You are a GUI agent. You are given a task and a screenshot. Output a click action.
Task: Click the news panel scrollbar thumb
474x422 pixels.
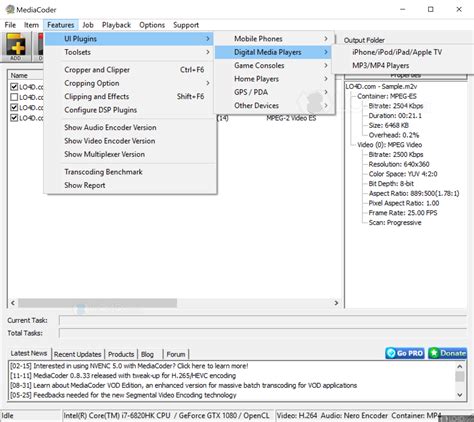click(460, 377)
